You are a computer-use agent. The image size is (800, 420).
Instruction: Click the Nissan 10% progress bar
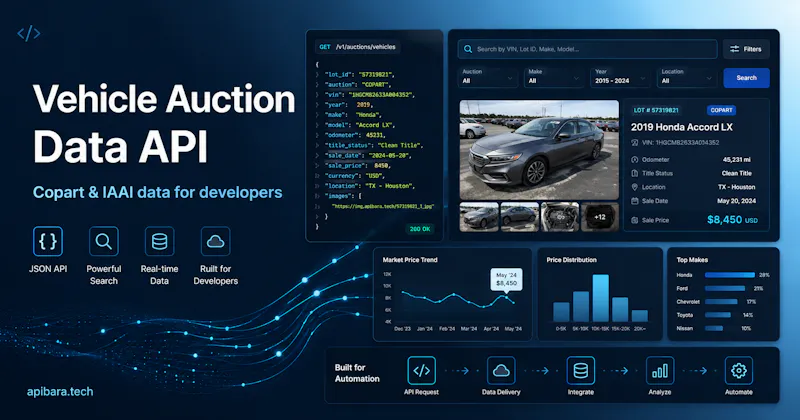(714, 328)
